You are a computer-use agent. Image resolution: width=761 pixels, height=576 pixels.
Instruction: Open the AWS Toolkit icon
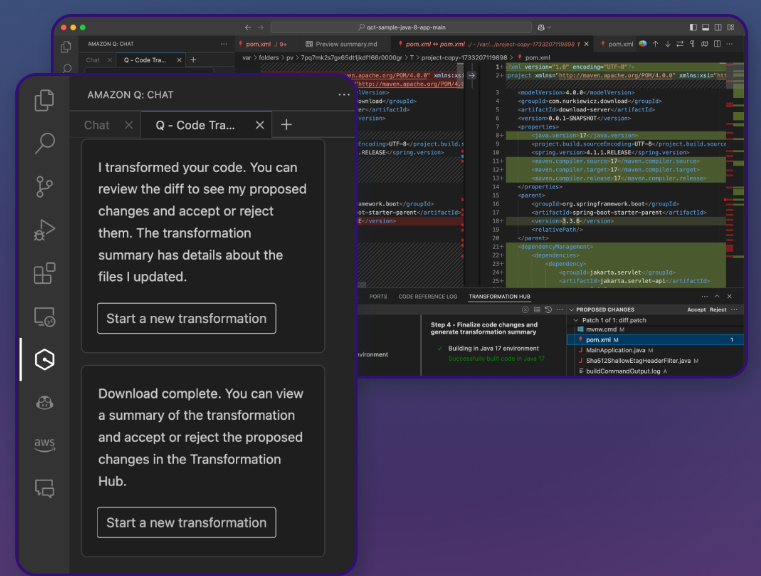[44, 445]
